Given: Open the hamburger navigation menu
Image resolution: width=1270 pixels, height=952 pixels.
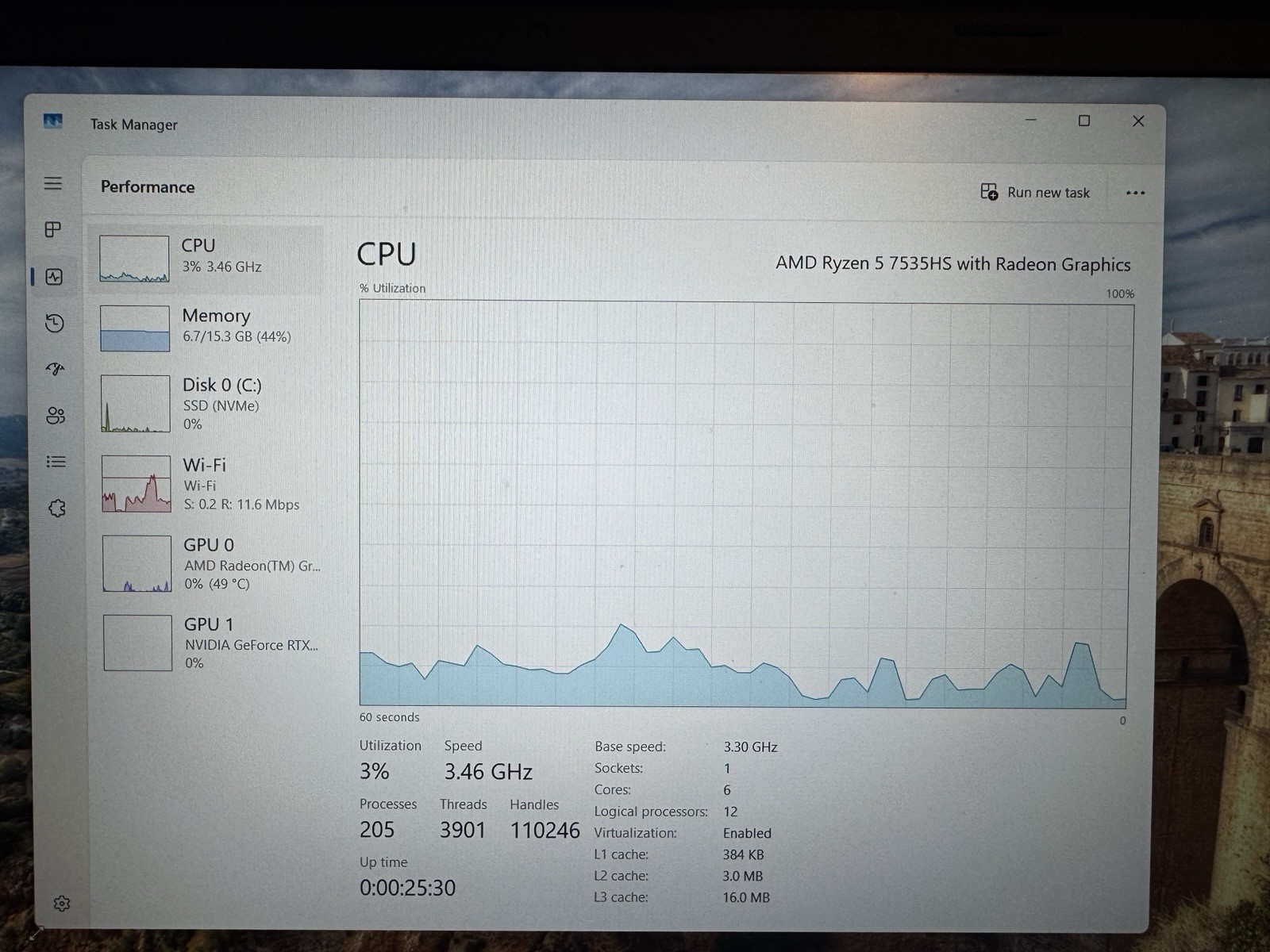Looking at the screenshot, I should tap(53, 183).
